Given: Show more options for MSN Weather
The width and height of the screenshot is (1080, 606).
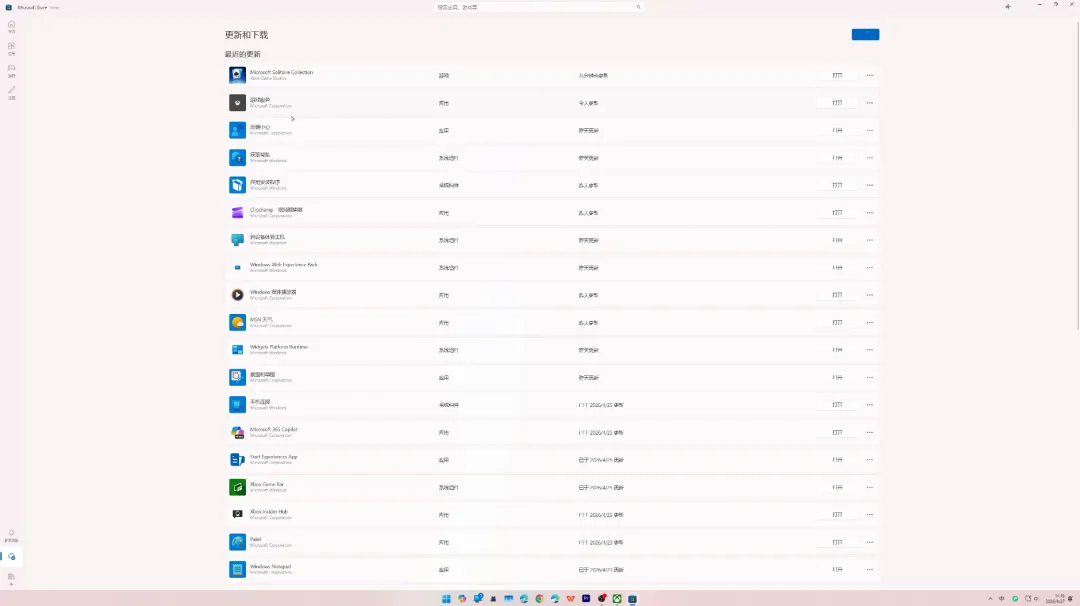Looking at the screenshot, I should [x=870, y=322].
